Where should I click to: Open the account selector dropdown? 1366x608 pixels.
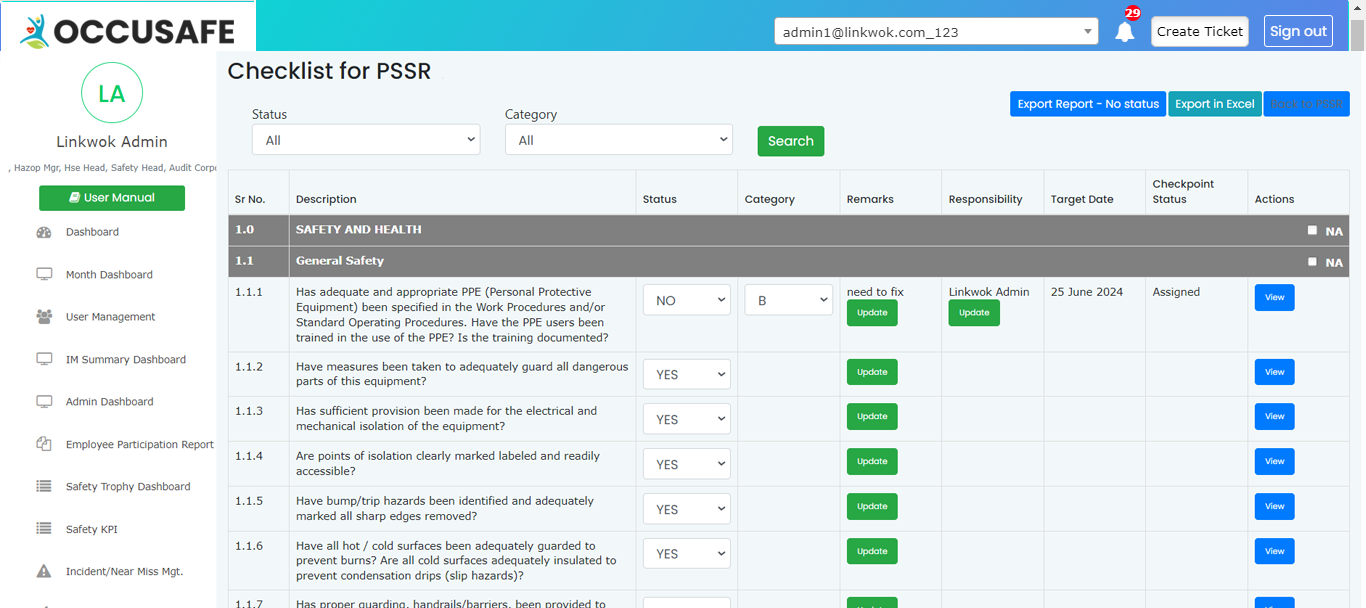point(937,32)
